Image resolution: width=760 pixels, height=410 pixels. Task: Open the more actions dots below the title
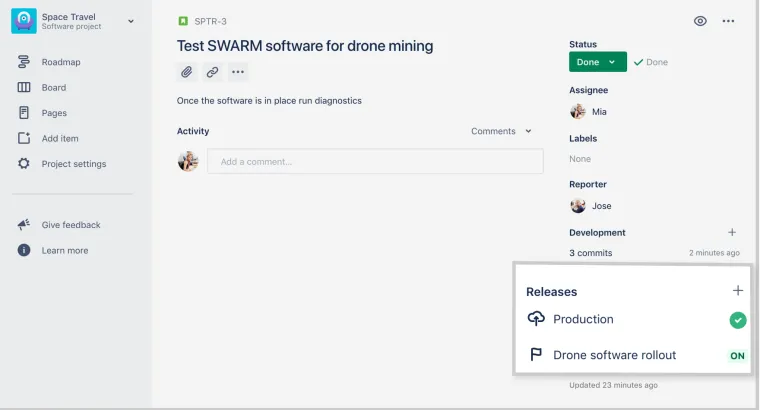click(x=238, y=72)
